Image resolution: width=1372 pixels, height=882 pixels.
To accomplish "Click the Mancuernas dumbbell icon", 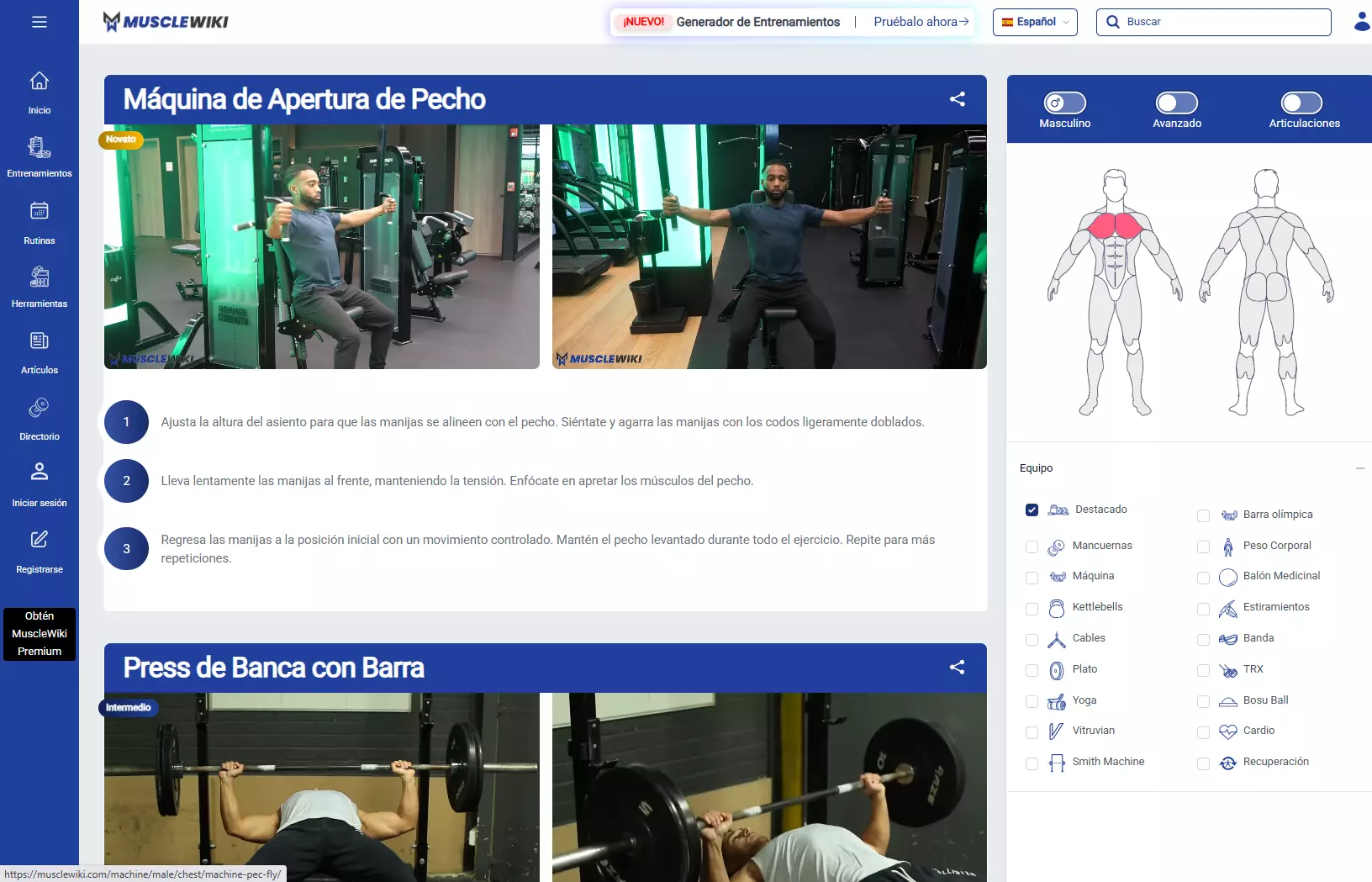I will 1057,547.
